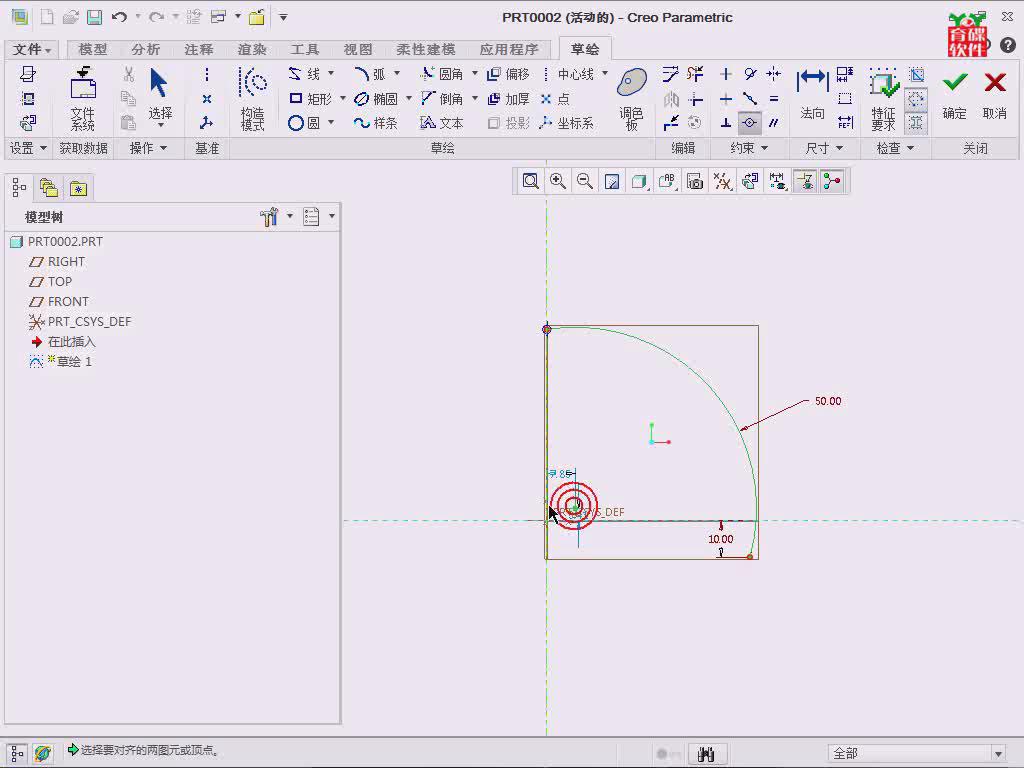
Task: Click the Normal dimension tool
Action: [x=812, y=95]
